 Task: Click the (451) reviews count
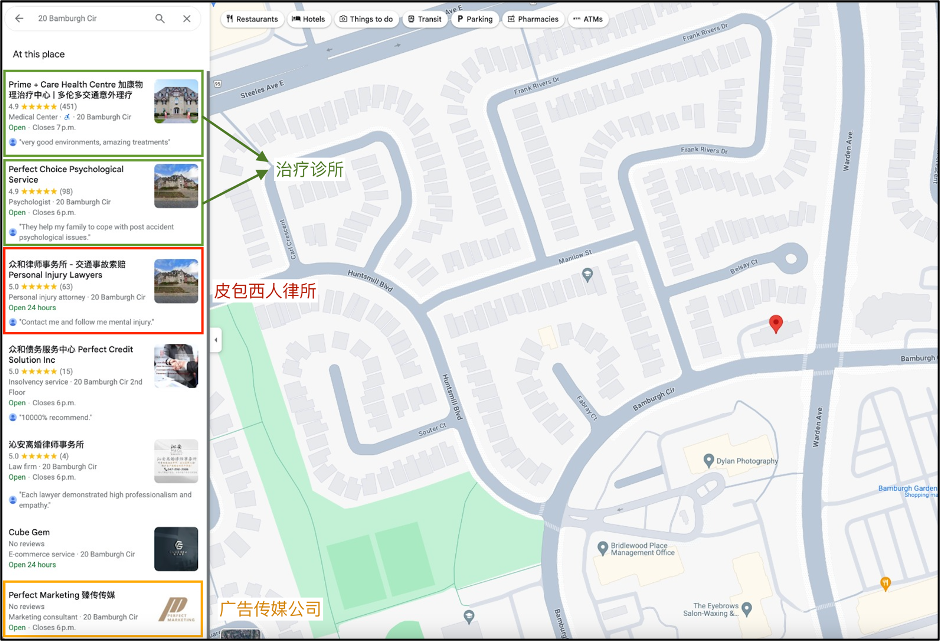pos(68,107)
